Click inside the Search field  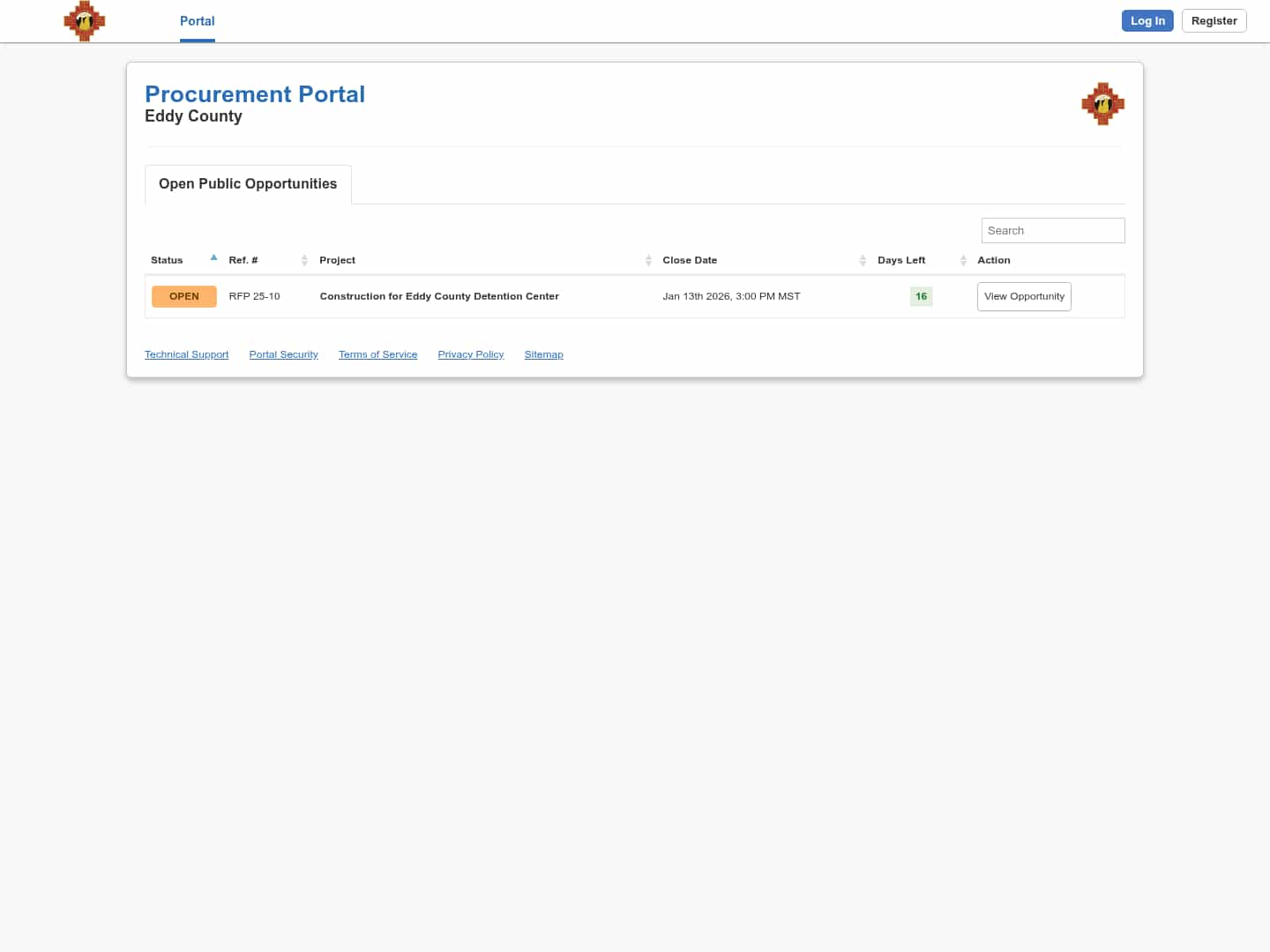(x=1052, y=230)
